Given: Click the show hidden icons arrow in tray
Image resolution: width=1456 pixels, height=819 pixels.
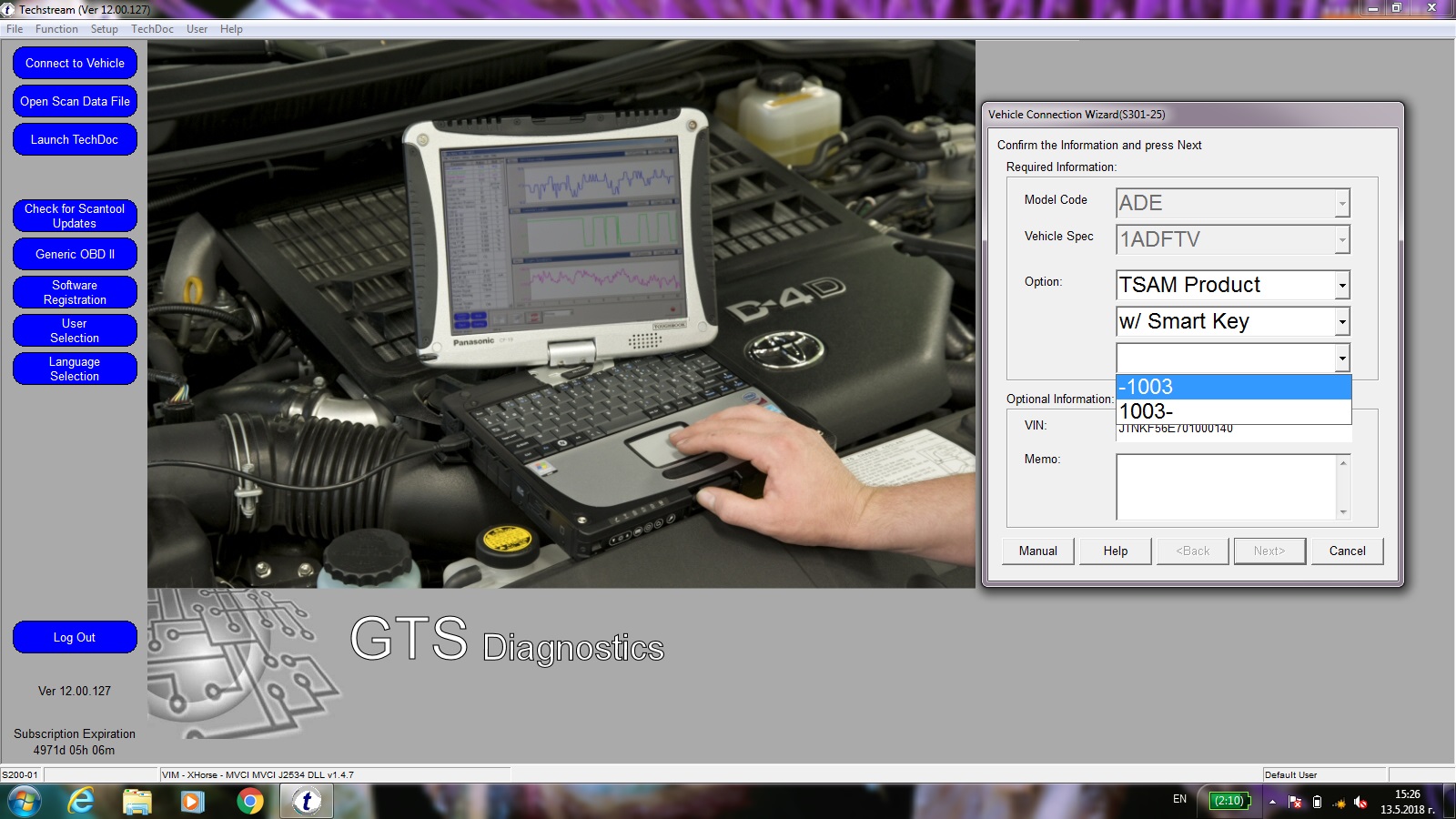Looking at the screenshot, I should coord(1270,802).
